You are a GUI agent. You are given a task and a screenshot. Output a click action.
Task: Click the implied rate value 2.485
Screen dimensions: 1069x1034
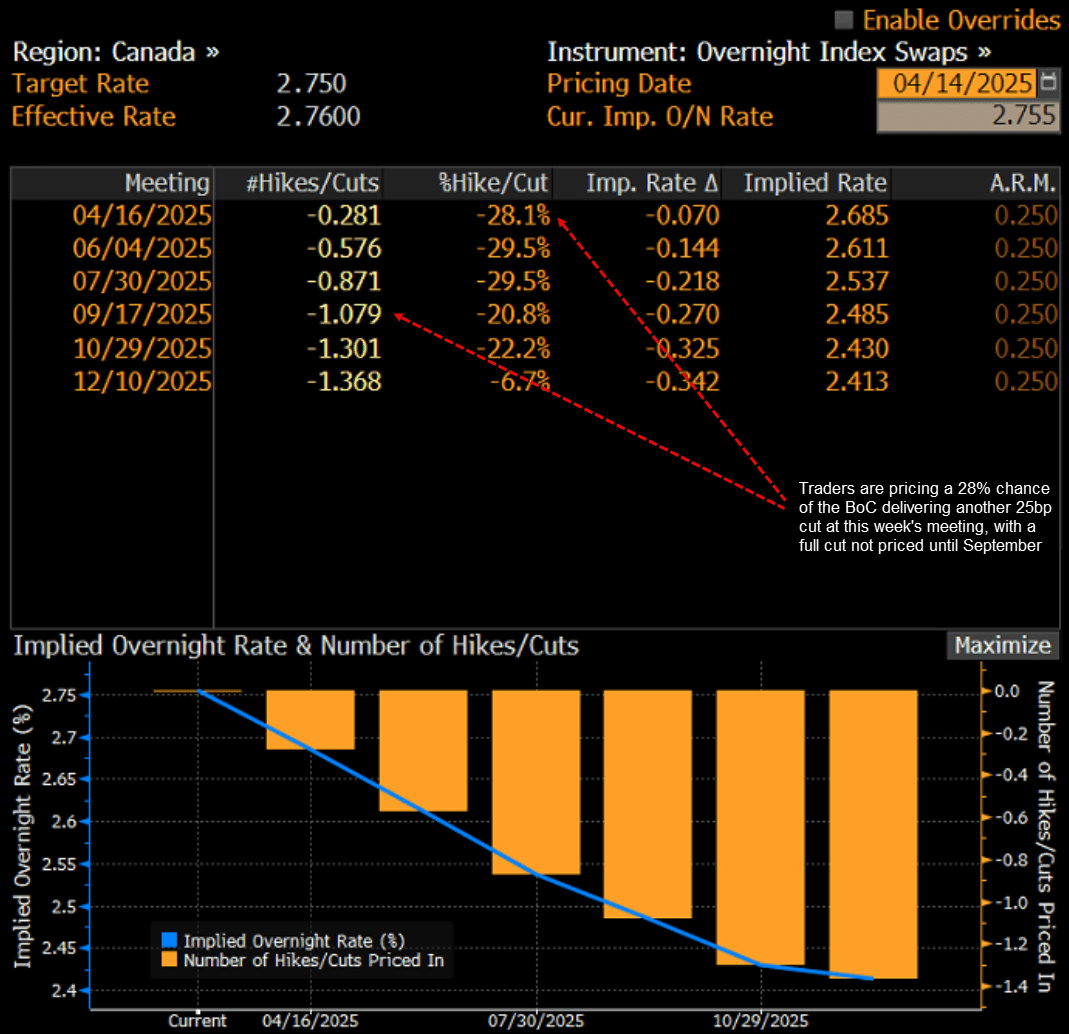pyautogui.click(x=857, y=314)
